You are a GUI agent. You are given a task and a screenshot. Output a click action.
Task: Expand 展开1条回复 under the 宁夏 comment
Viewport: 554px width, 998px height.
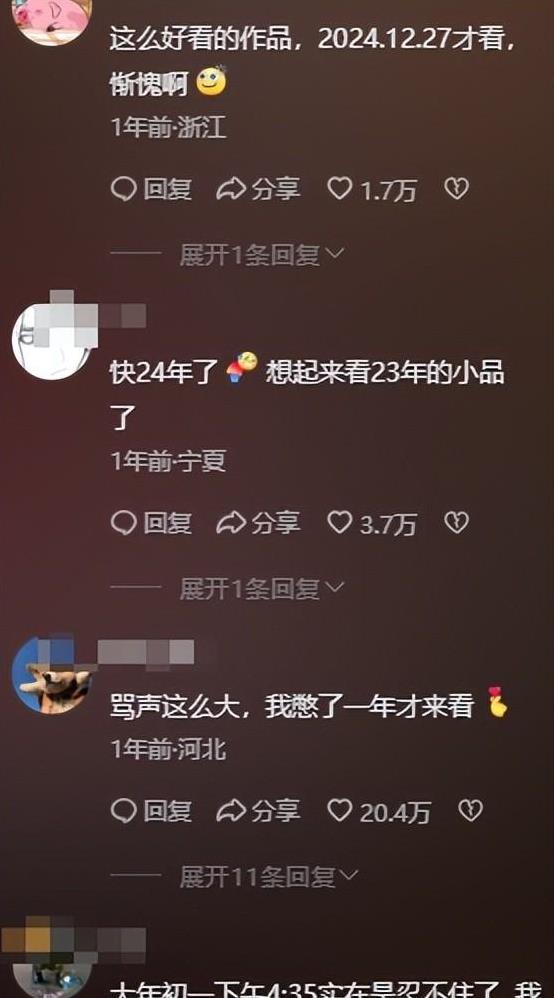pyautogui.click(x=262, y=589)
